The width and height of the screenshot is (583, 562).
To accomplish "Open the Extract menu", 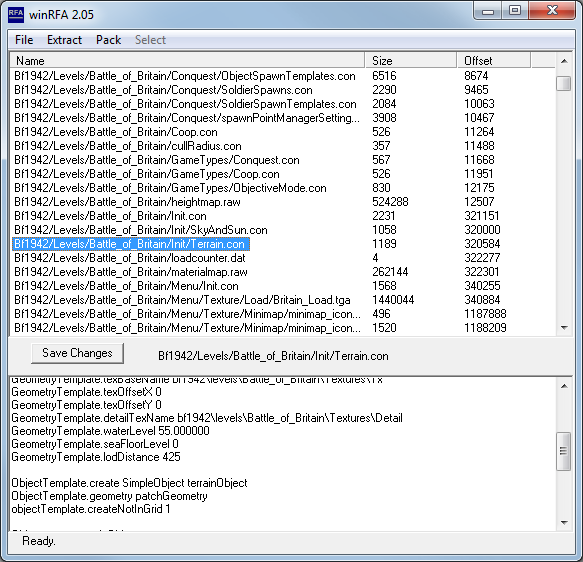I will coord(64,40).
